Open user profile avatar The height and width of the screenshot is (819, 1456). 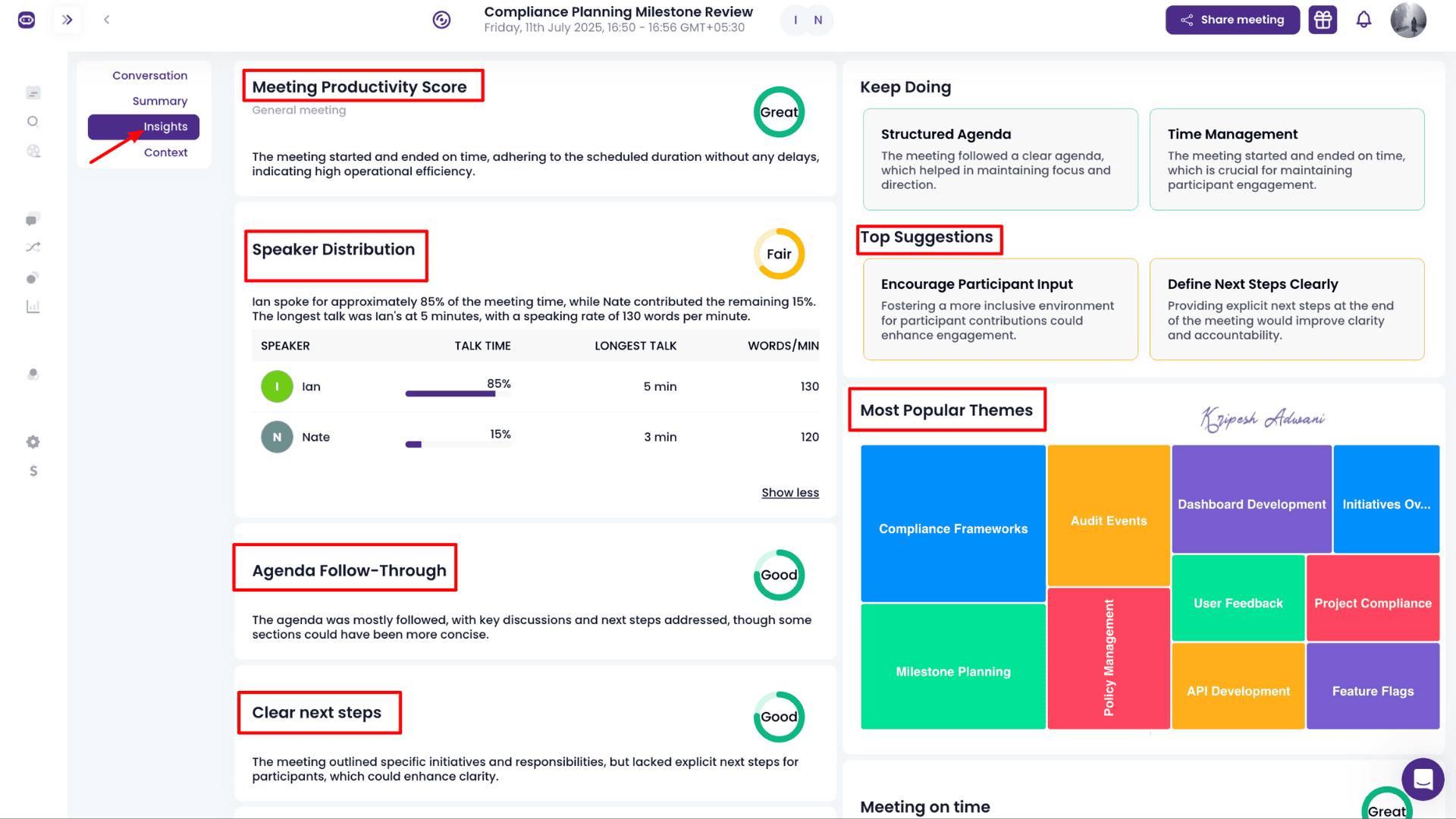click(x=1407, y=20)
